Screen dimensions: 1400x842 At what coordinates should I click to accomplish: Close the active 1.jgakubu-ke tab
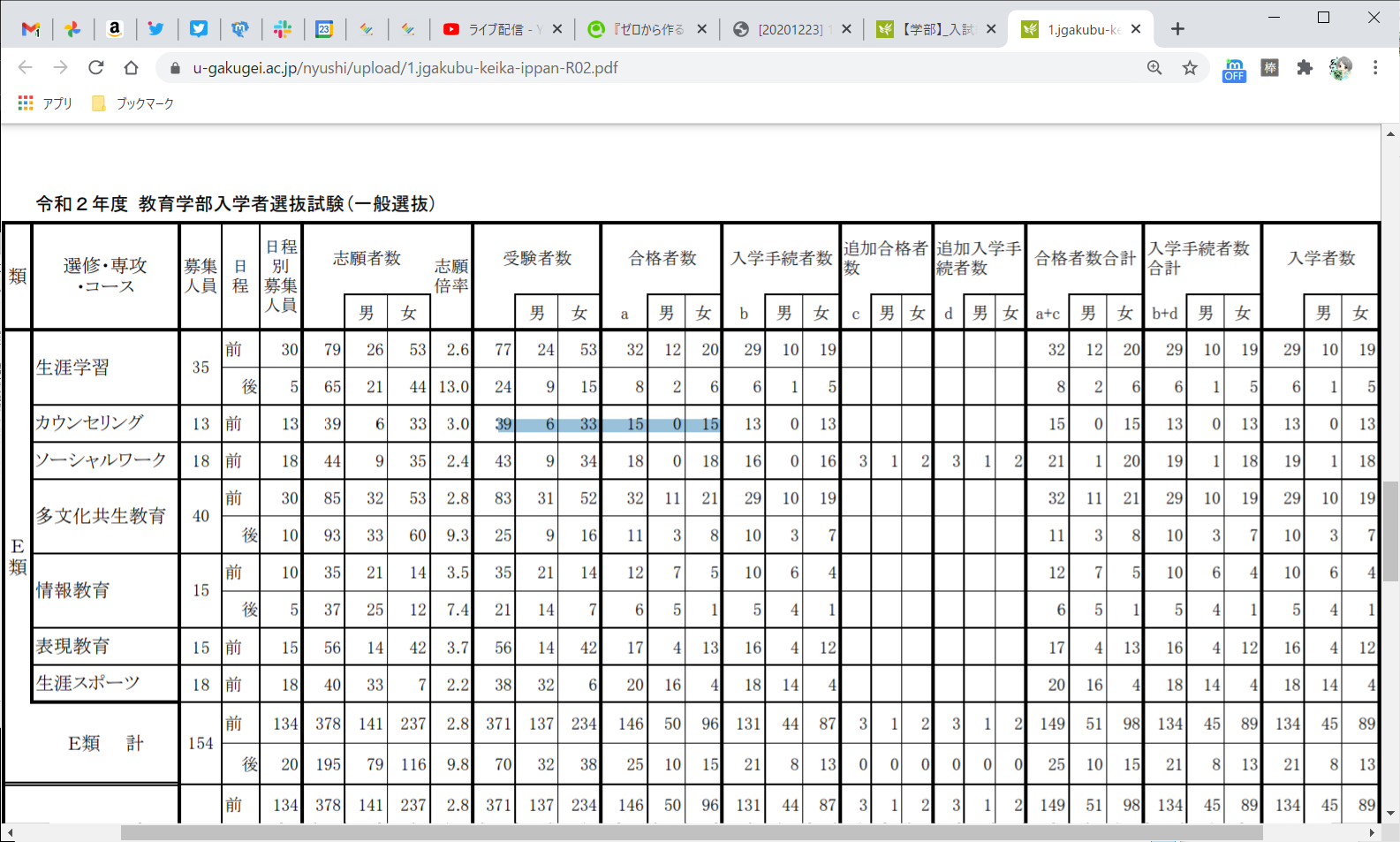click(x=1136, y=29)
